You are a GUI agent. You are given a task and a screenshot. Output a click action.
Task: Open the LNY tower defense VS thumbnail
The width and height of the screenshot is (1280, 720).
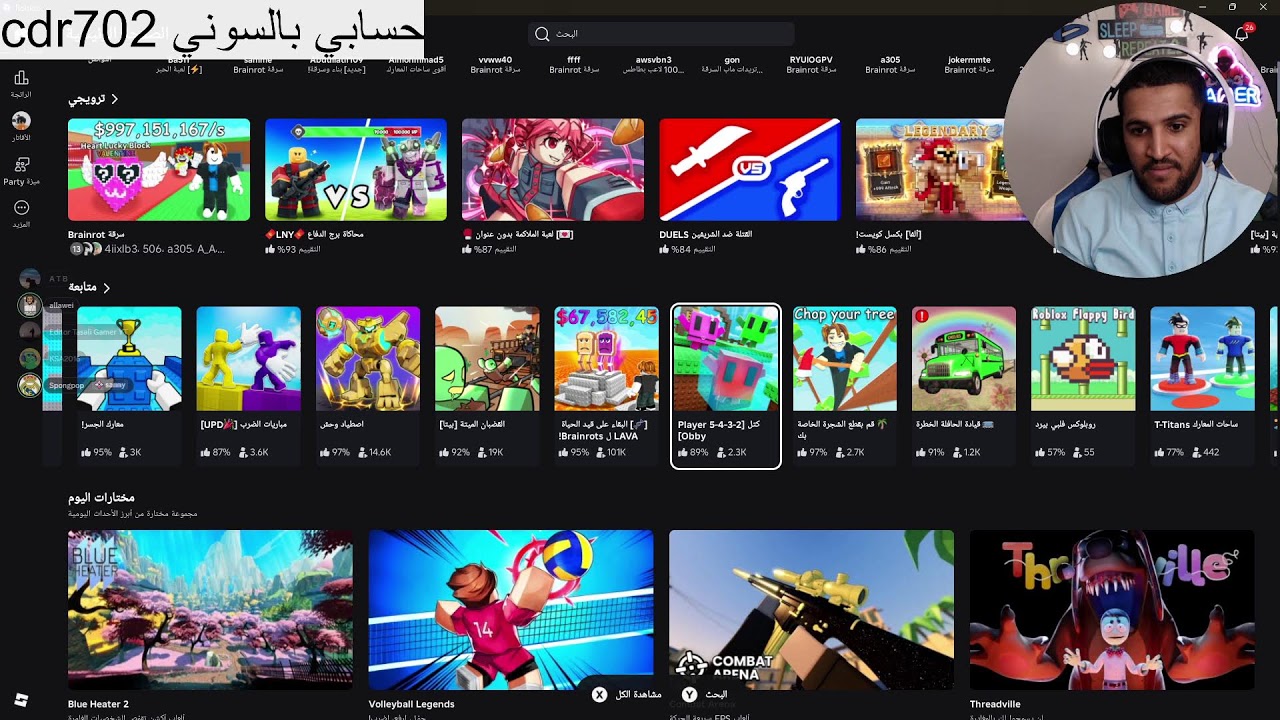pyautogui.click(x=356, y=170)
